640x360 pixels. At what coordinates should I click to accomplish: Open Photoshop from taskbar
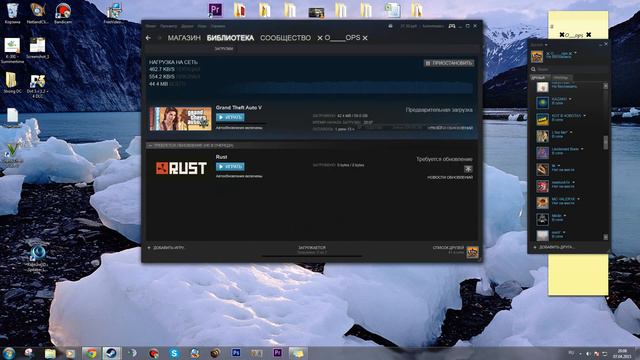[x=236, y=353]
